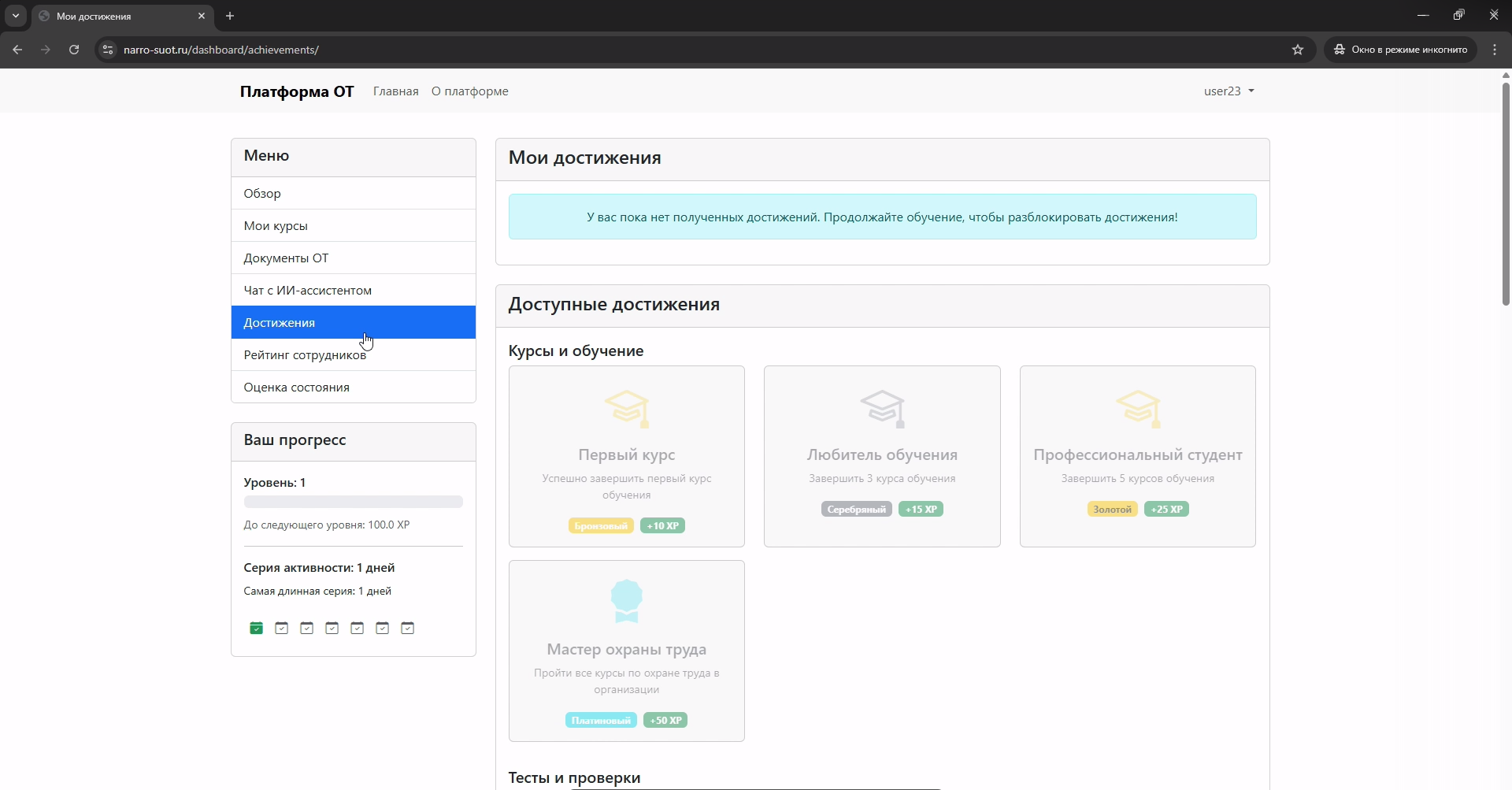Click the level progress bar

(x=353, y=502)
